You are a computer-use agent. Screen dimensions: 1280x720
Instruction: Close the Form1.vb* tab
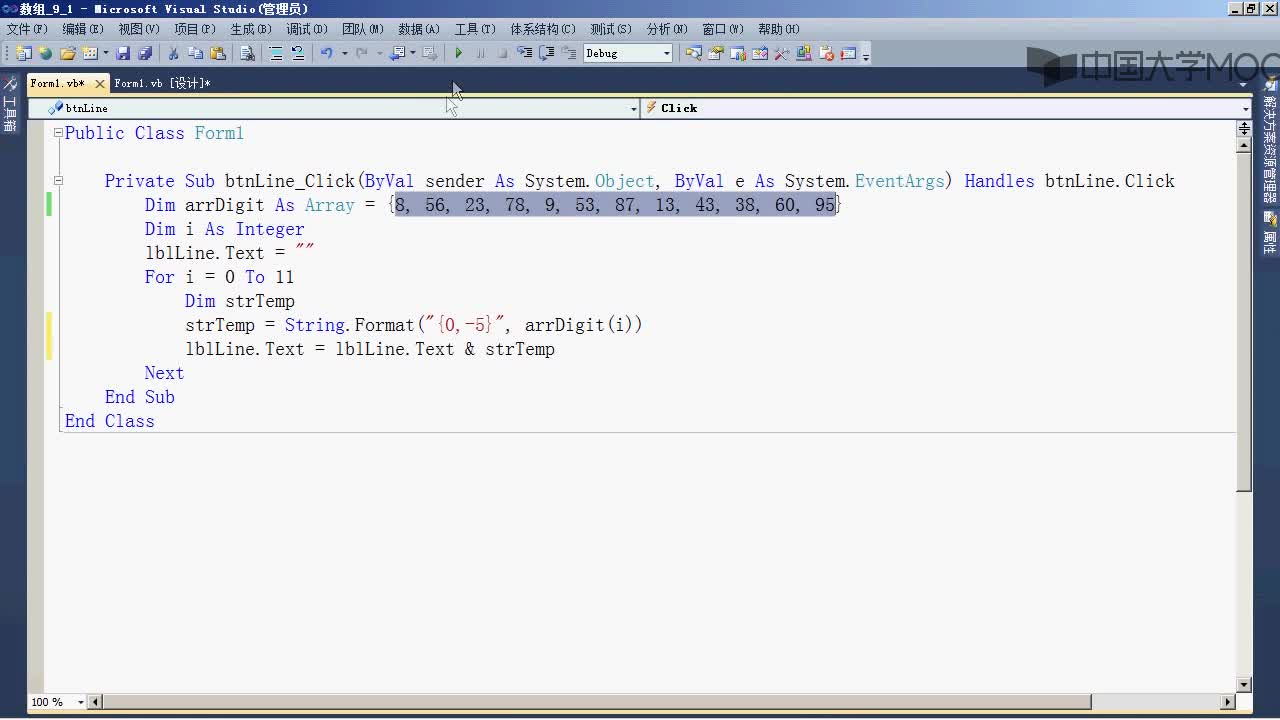(x=99, y=84)
